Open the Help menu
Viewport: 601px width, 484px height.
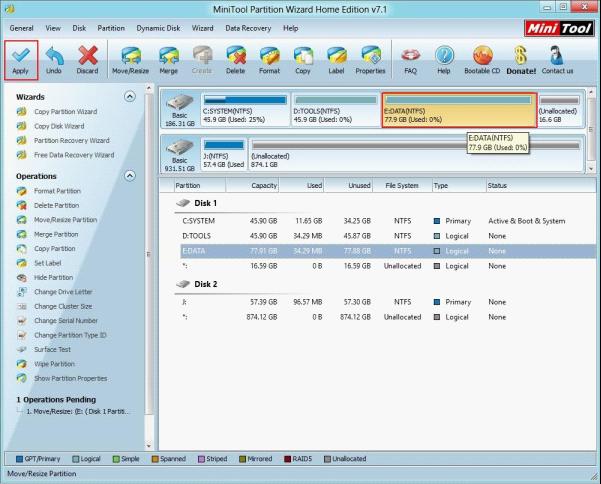click(291, 28)
